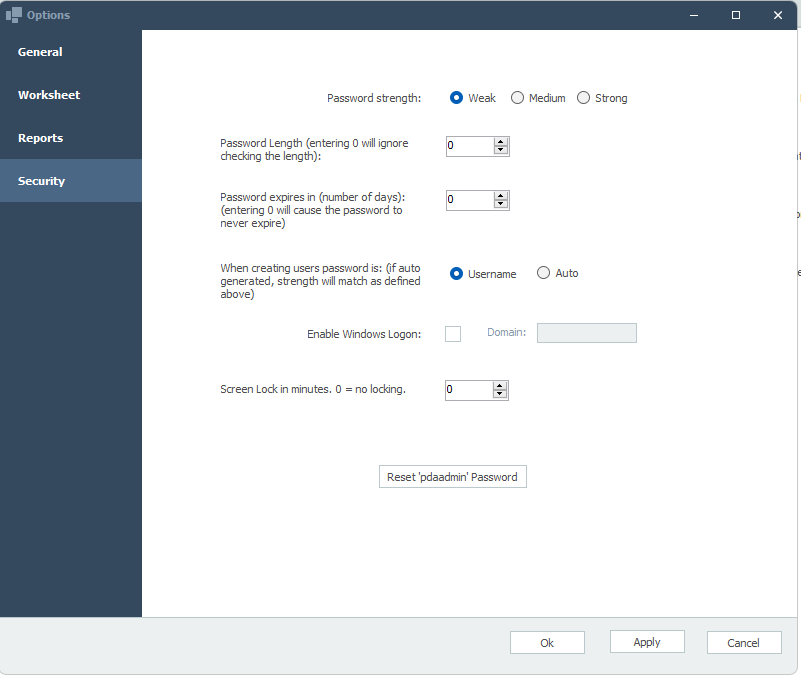Tick the Enable Windows Logon checkbox

coord(453,334)
